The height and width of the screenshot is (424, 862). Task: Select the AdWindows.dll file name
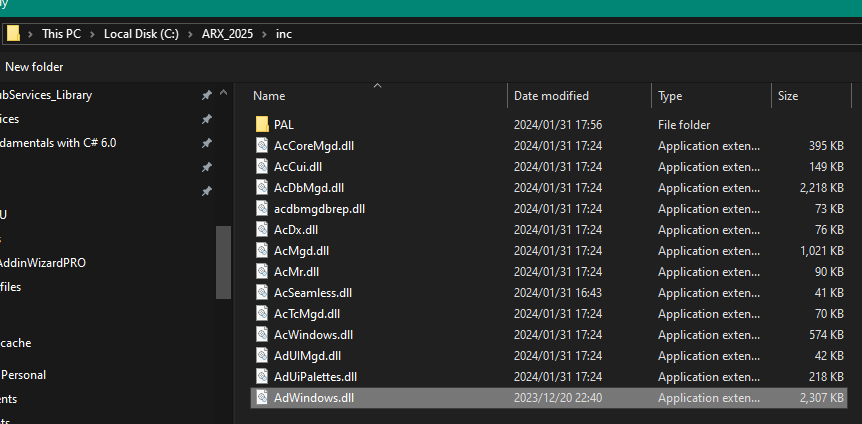click(x=314, y=398)
